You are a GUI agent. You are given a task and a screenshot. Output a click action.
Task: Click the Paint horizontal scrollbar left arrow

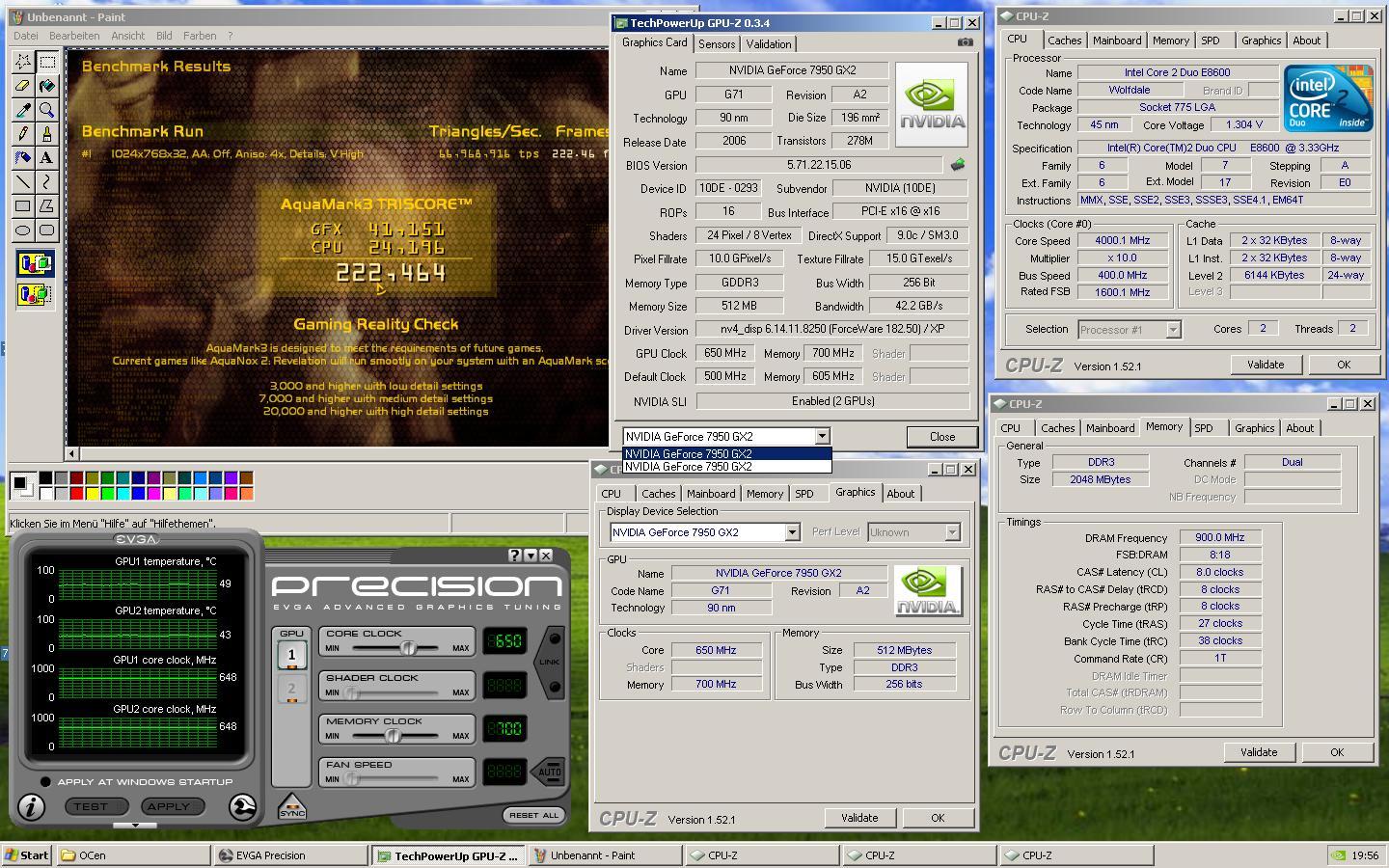[x=72, y=453]
